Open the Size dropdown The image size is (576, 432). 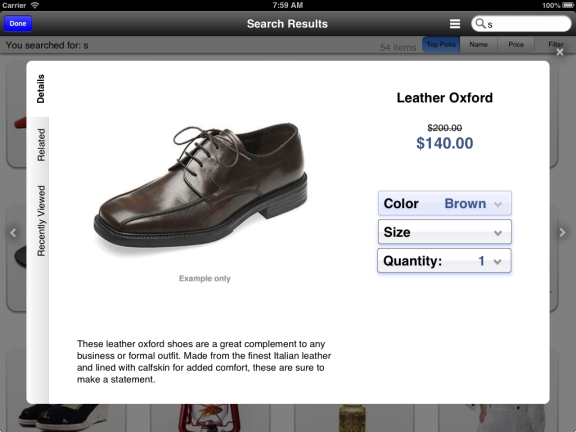[444, 232]
